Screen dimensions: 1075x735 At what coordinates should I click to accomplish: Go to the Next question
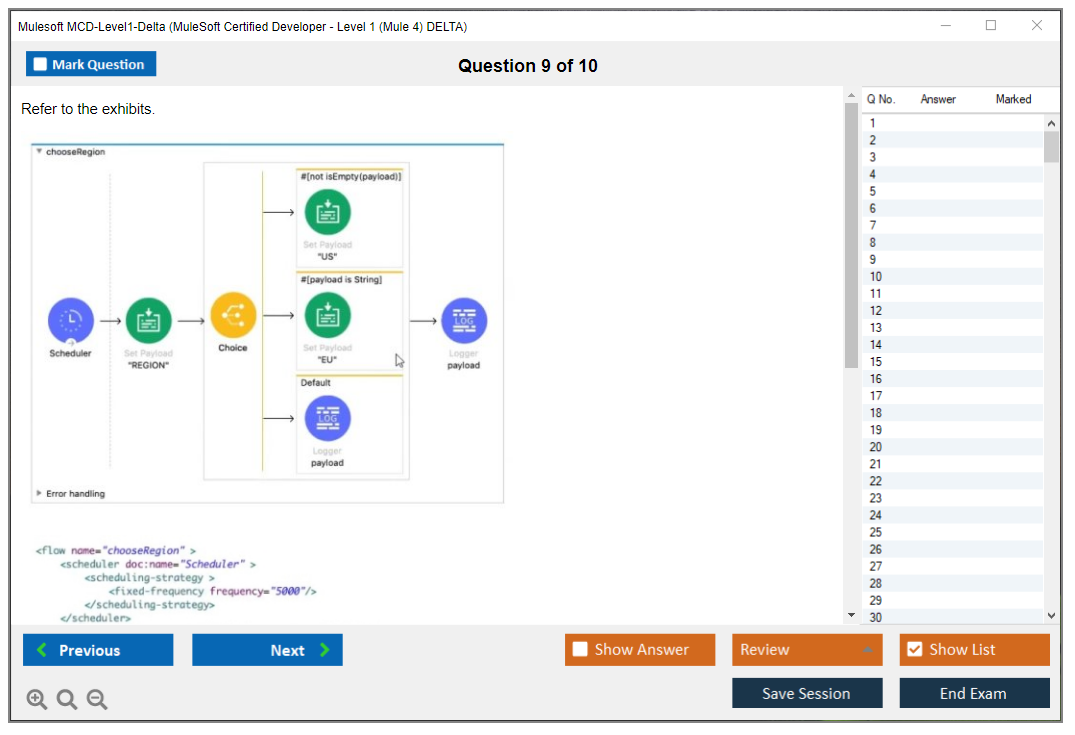267,650
